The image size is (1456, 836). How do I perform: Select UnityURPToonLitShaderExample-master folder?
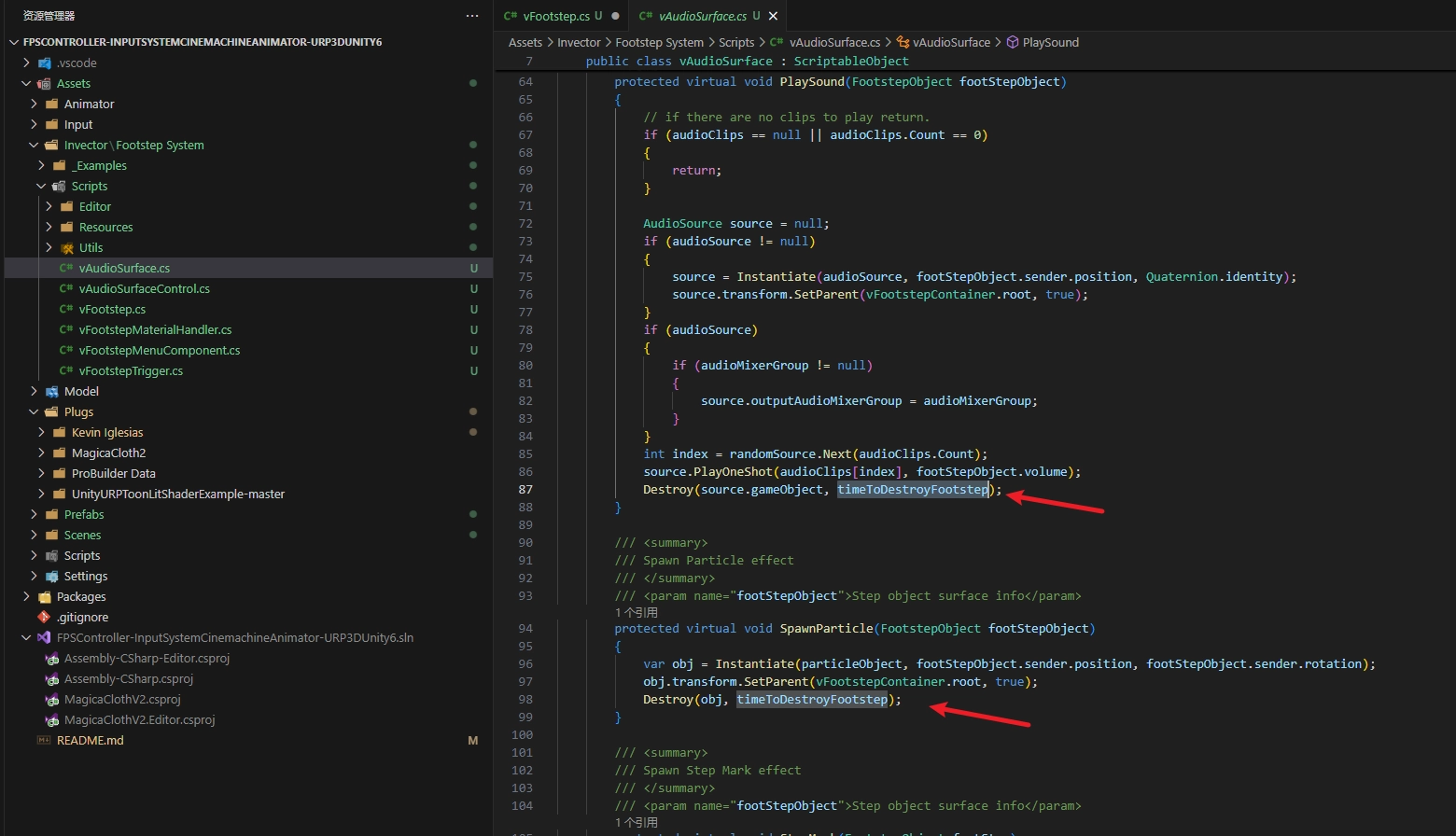click(x=178, y=494)
